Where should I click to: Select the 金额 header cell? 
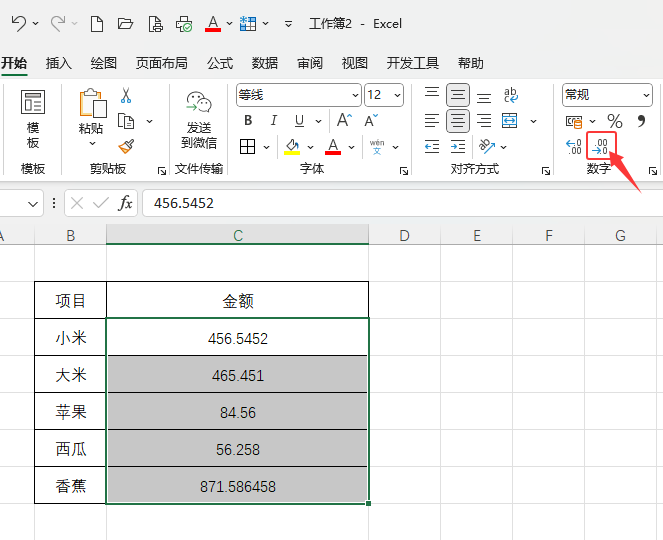[x=238, y=301]
